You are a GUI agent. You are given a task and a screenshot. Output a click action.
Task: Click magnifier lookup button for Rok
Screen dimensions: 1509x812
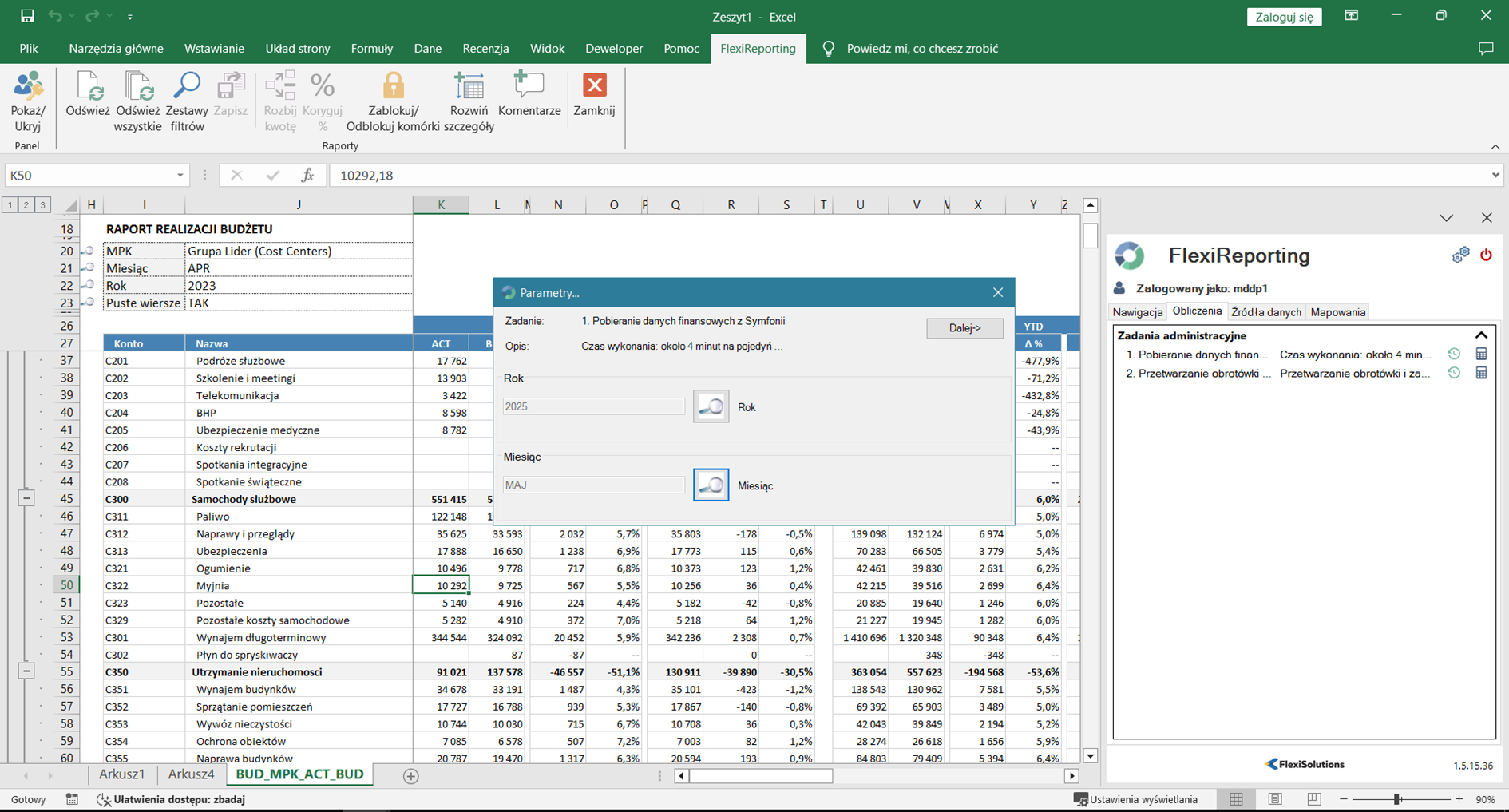point(711,406)
